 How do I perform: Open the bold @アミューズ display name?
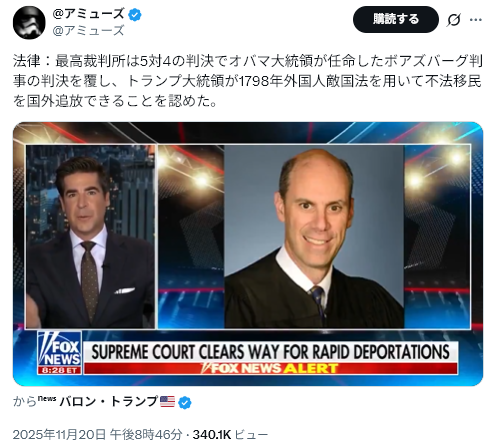click(88, 14)
